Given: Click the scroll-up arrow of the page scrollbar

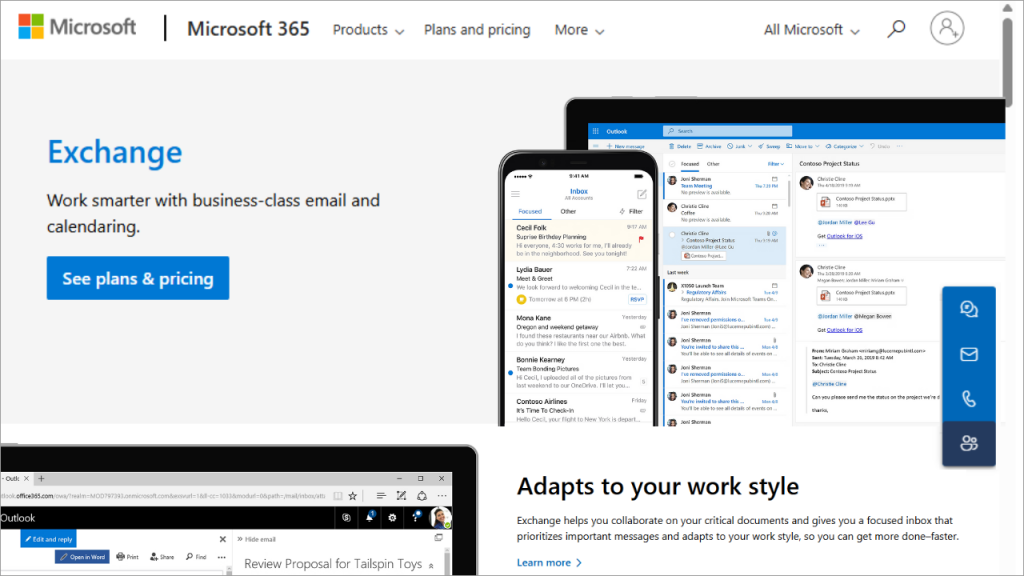Looking at the screenshot, I should 1008,8.
